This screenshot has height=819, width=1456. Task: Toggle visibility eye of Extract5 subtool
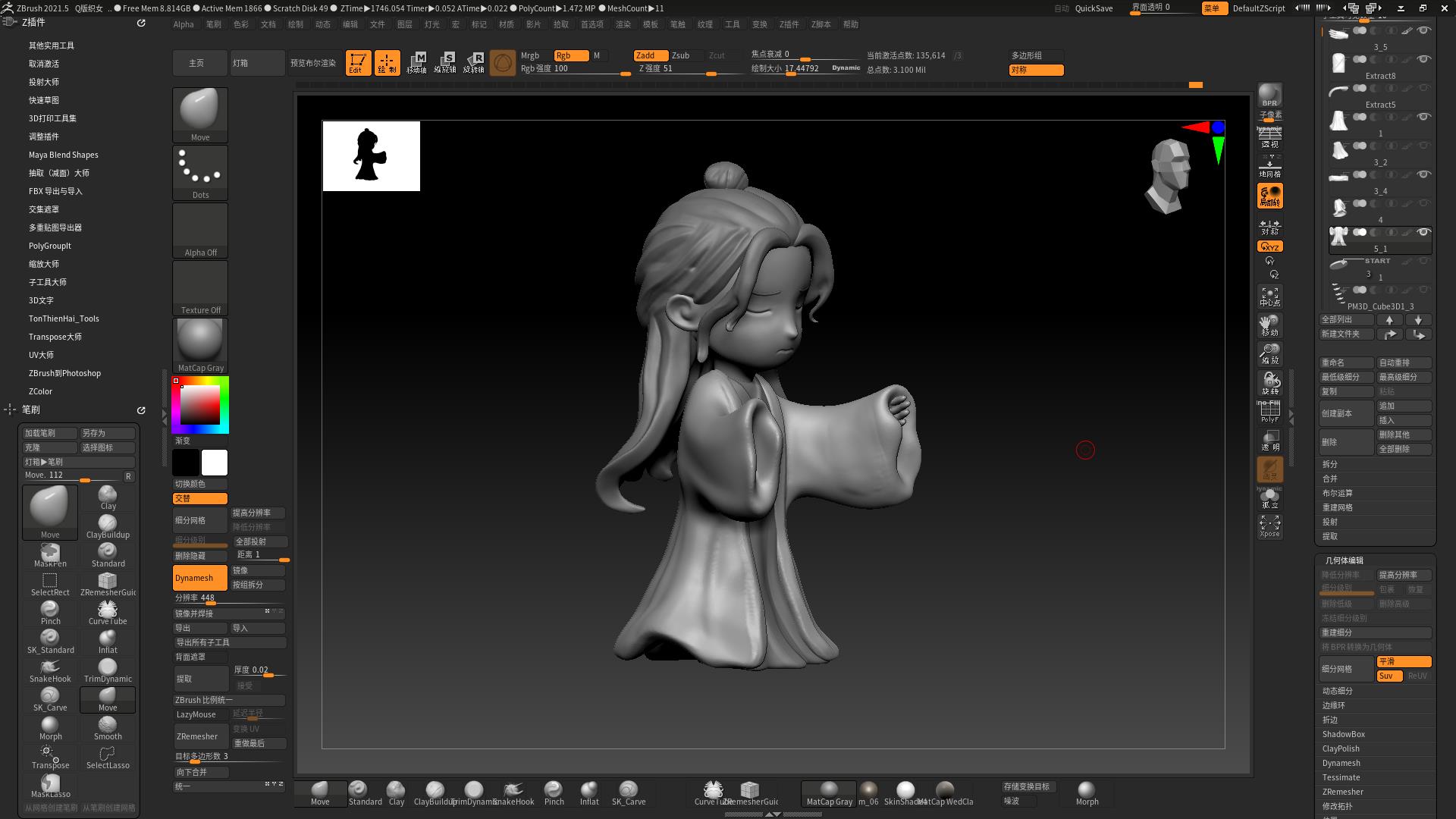coord(1424,88)
